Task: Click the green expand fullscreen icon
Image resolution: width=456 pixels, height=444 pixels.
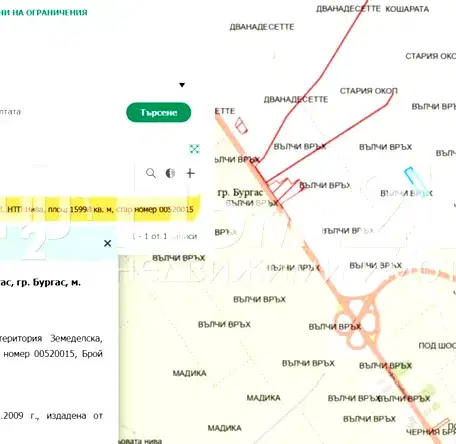Action: pos(194,149)
